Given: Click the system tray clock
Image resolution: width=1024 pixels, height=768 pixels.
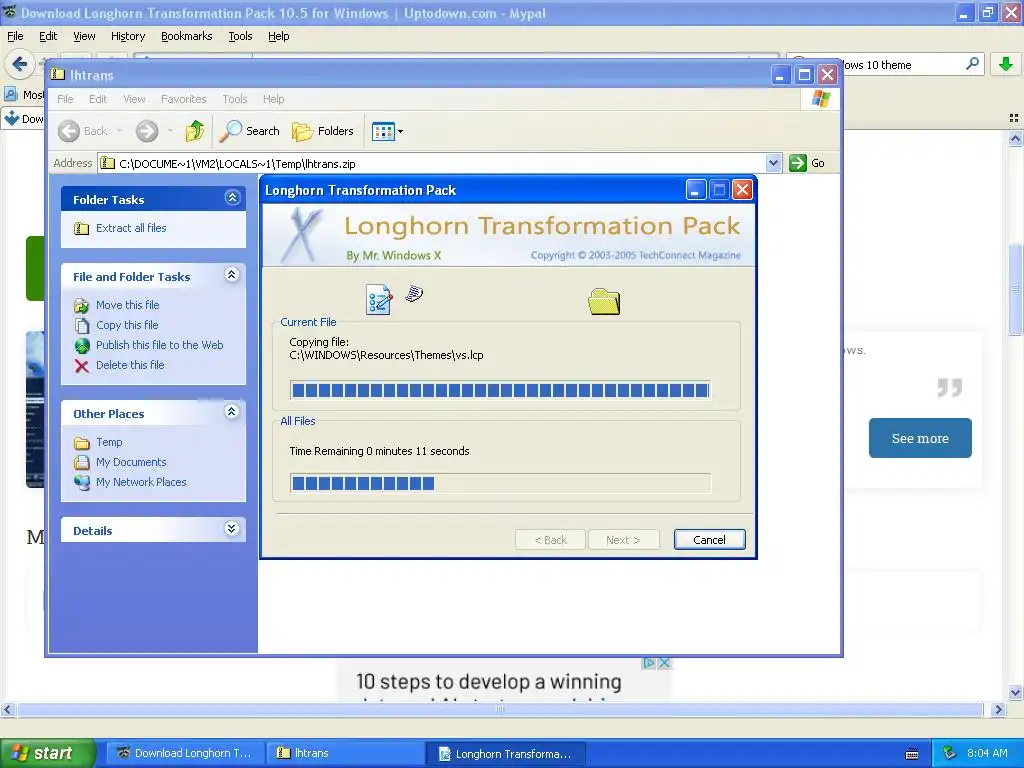Looking at the screenshot, I should click(x=987, y=753).
